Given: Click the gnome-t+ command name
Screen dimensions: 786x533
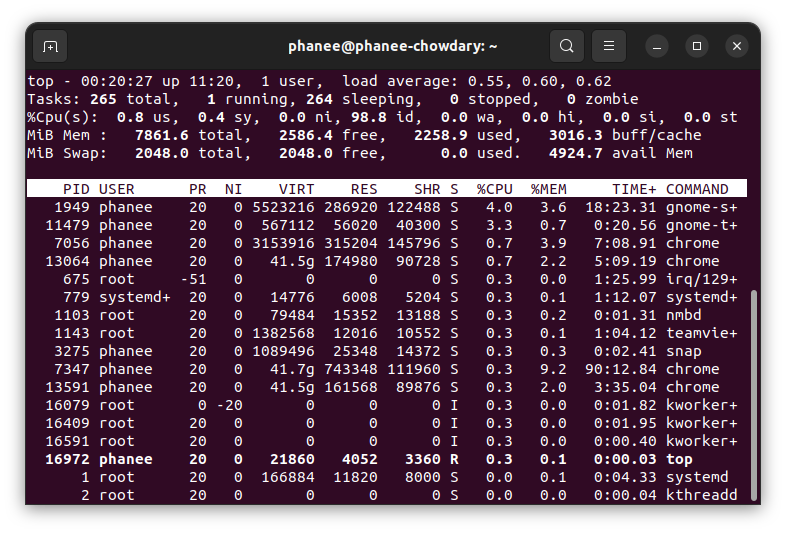Looking at the screenshot, I should 702,225.
